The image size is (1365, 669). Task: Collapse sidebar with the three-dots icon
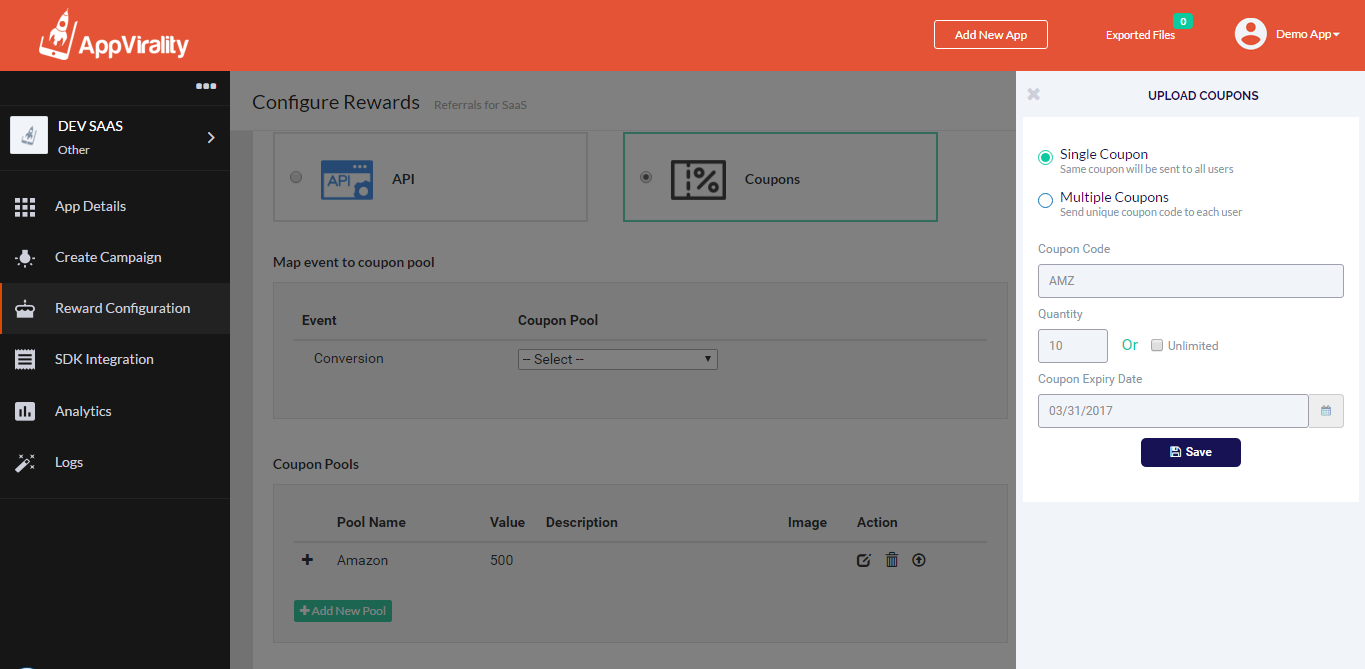(206, 86)
